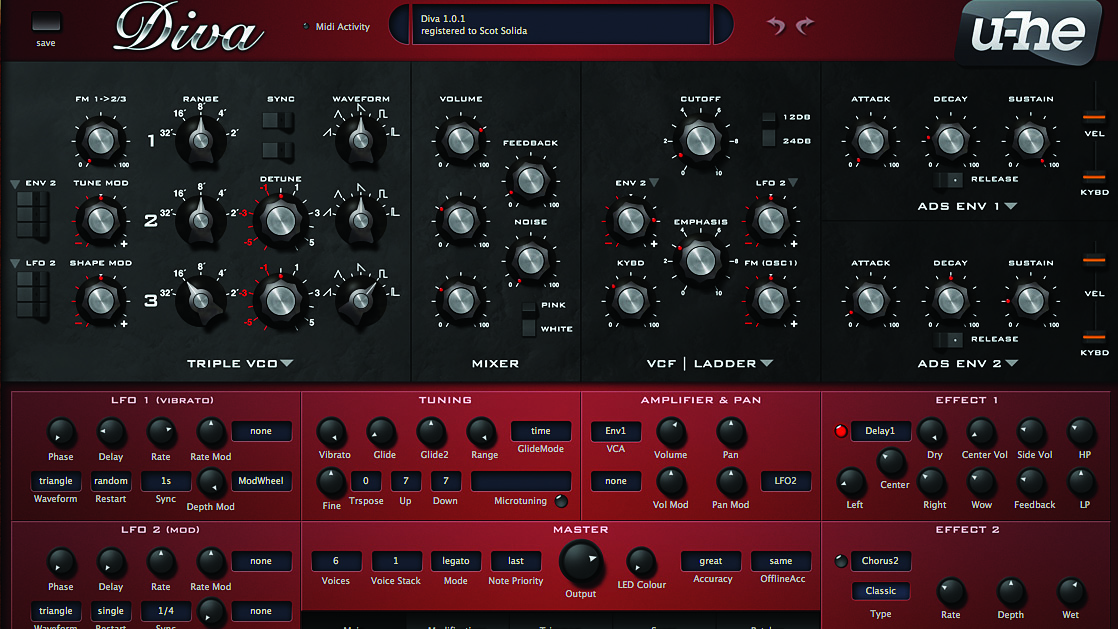Click the undo arrow icon

[x=776, y=26]
